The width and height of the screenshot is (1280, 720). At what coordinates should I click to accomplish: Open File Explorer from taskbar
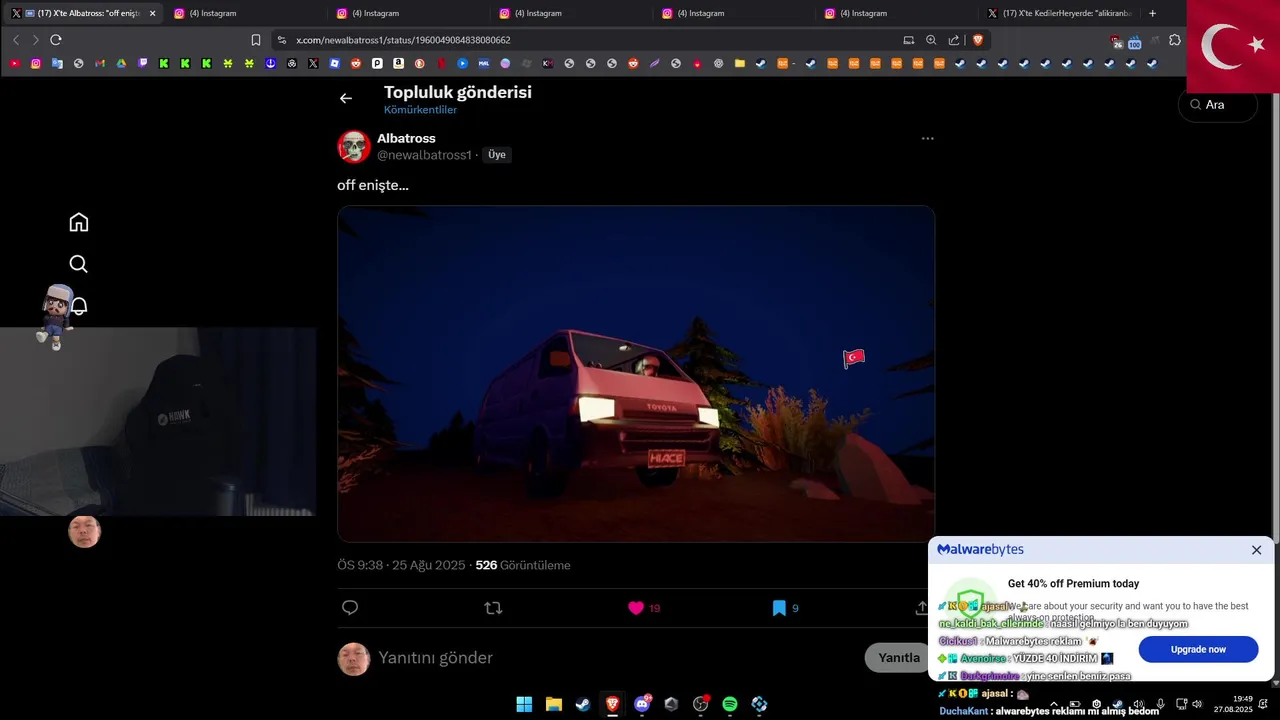[554, 704]
